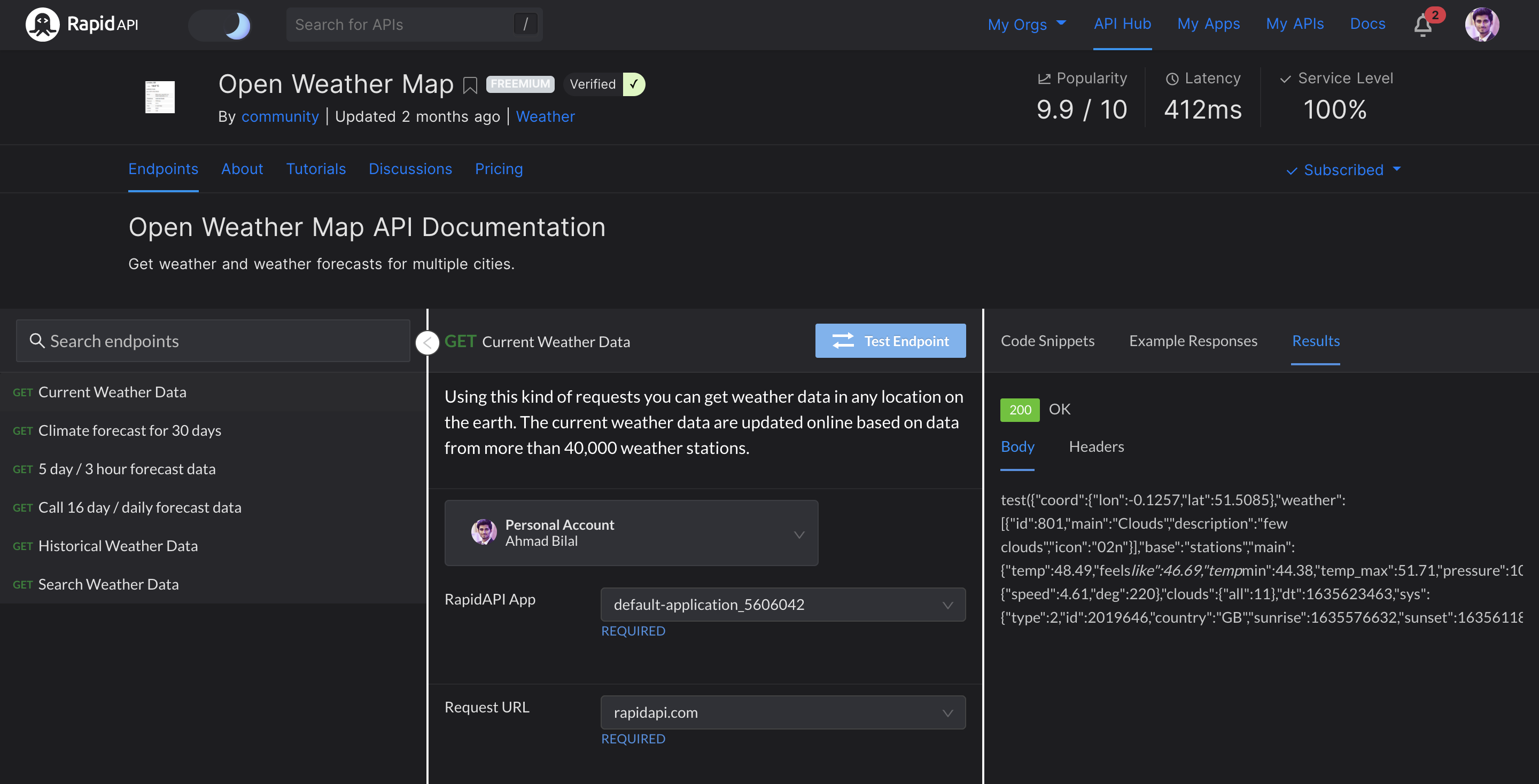Click the user profile avatar

[1481, 25]
